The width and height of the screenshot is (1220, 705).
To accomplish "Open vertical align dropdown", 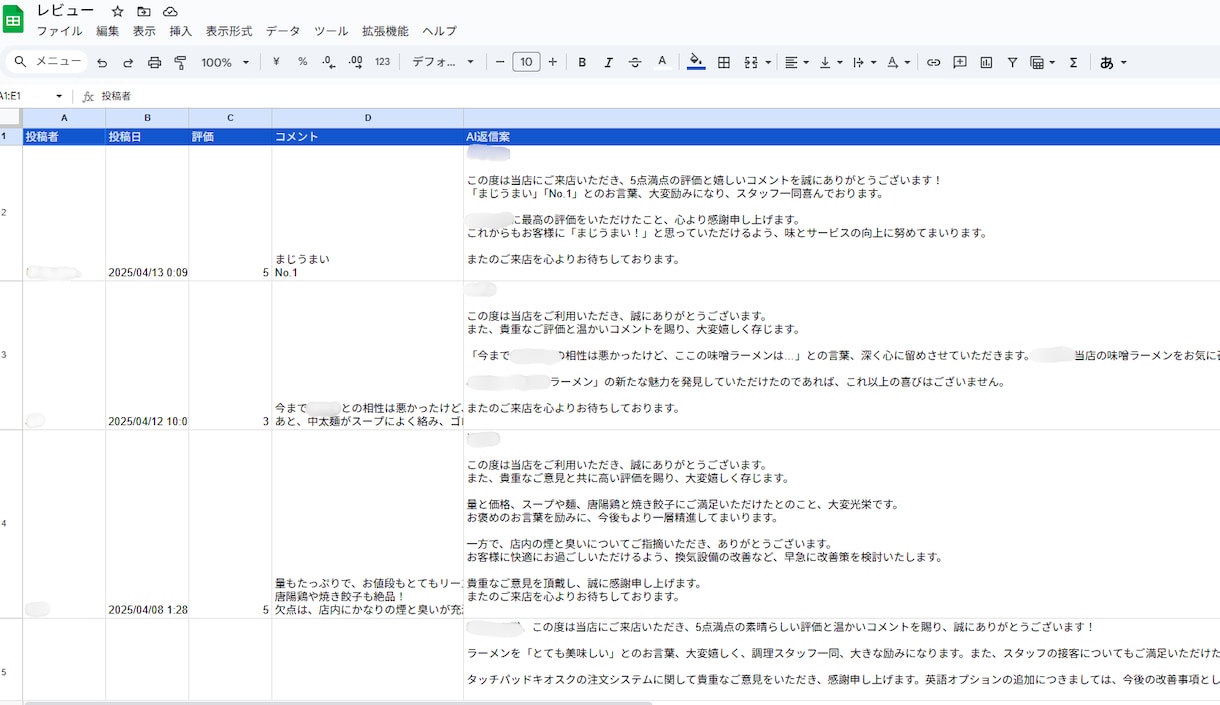I will tap(830, 62).
